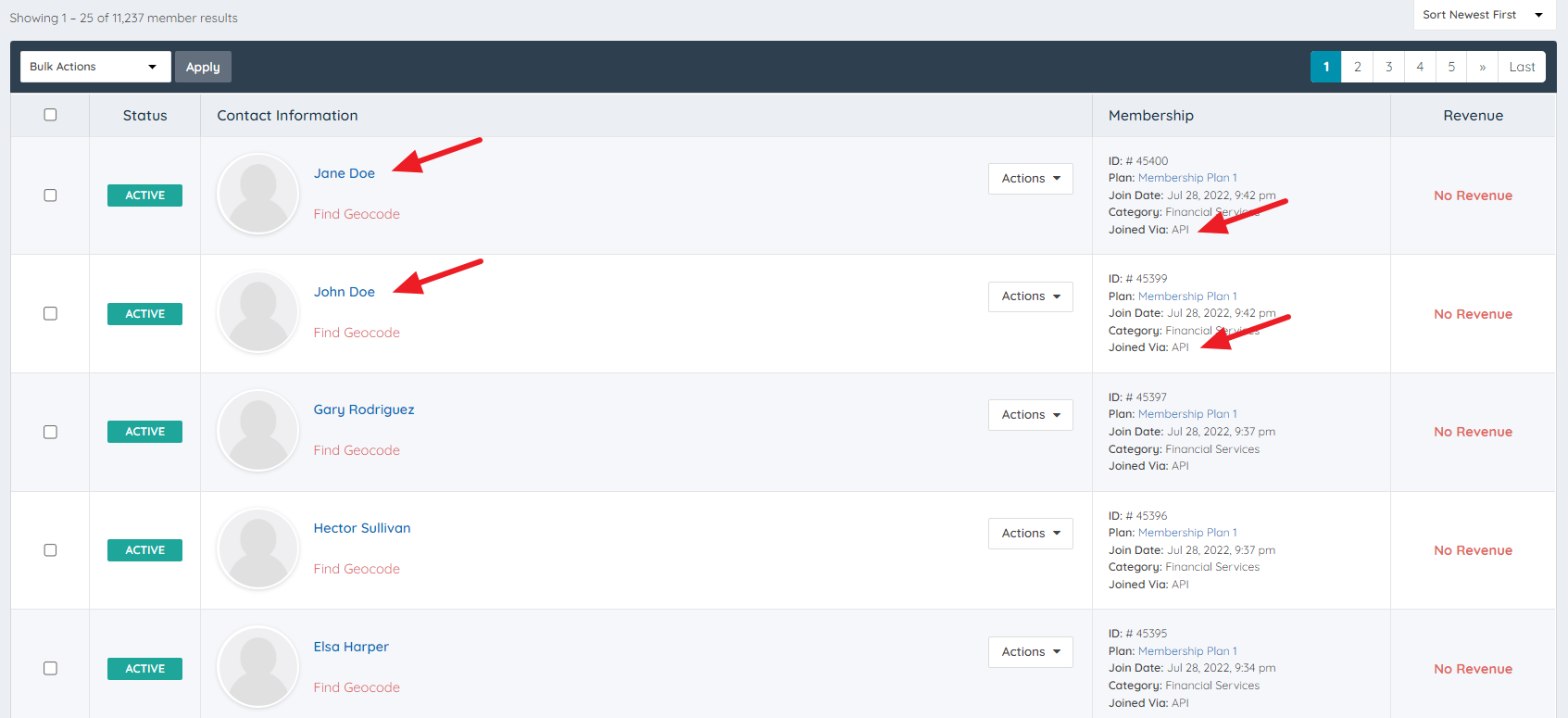
Task: Click Join Date Jul 28, 2022, 9:34 pm
Action: pyautogui.click(x=1192, y=668)
